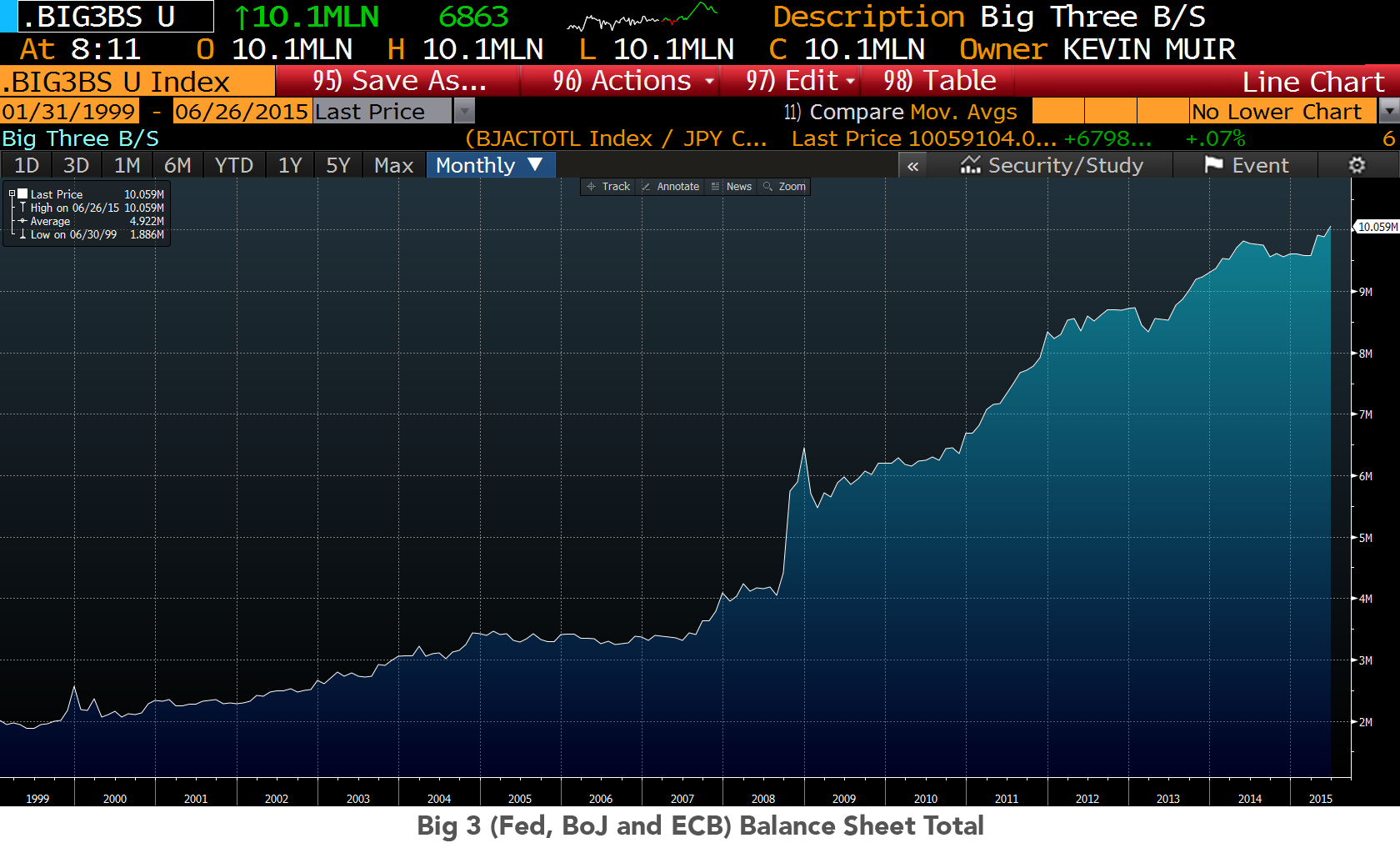
Task: Open the 97) Edit menu
Action: pyautogui.click(x=800, y=81)
